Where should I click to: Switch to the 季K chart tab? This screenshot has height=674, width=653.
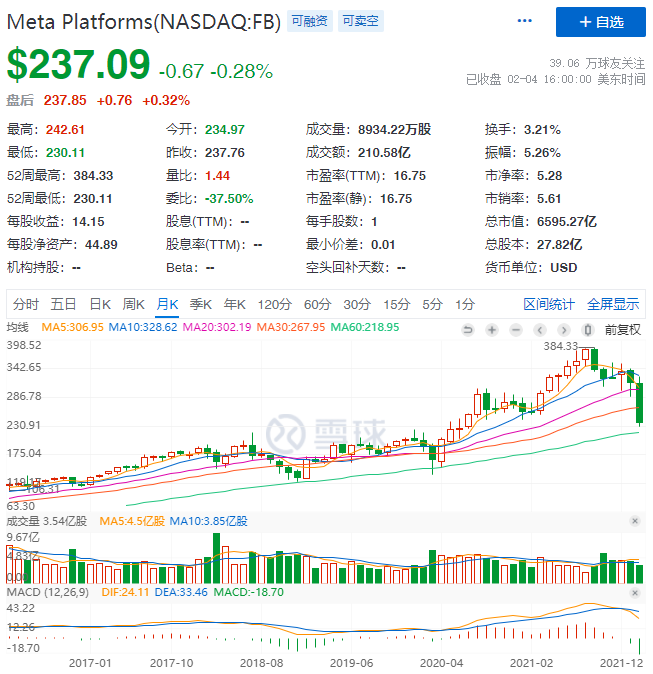201,304
